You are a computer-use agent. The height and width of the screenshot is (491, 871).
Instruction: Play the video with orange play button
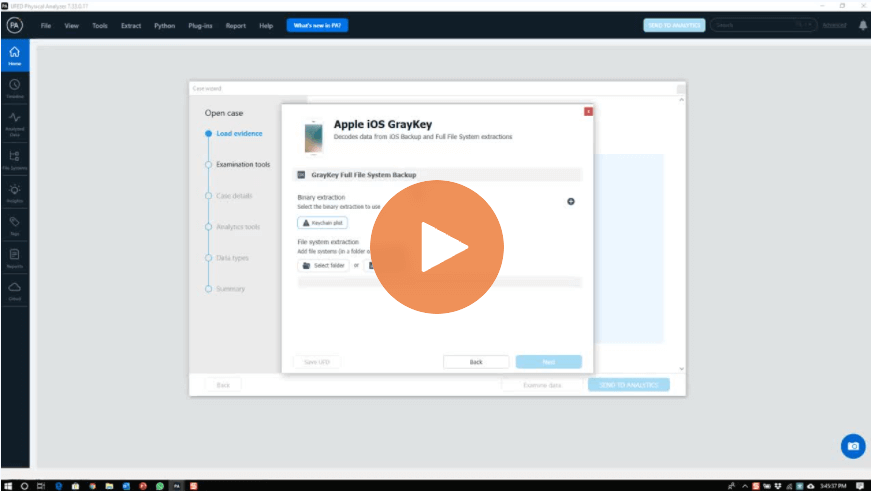437,247
